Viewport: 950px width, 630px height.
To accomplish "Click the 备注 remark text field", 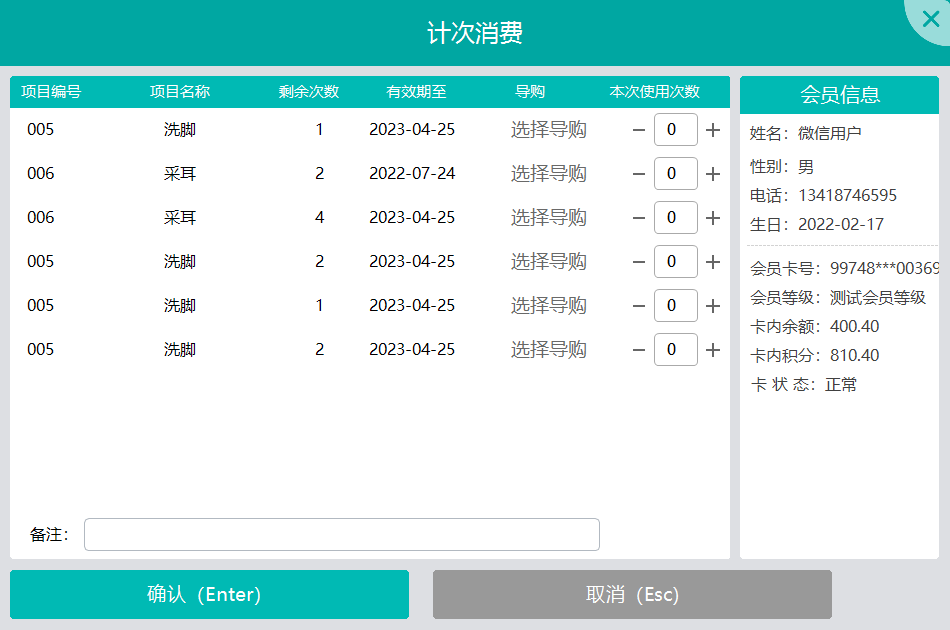I will [x=341, y=535].
